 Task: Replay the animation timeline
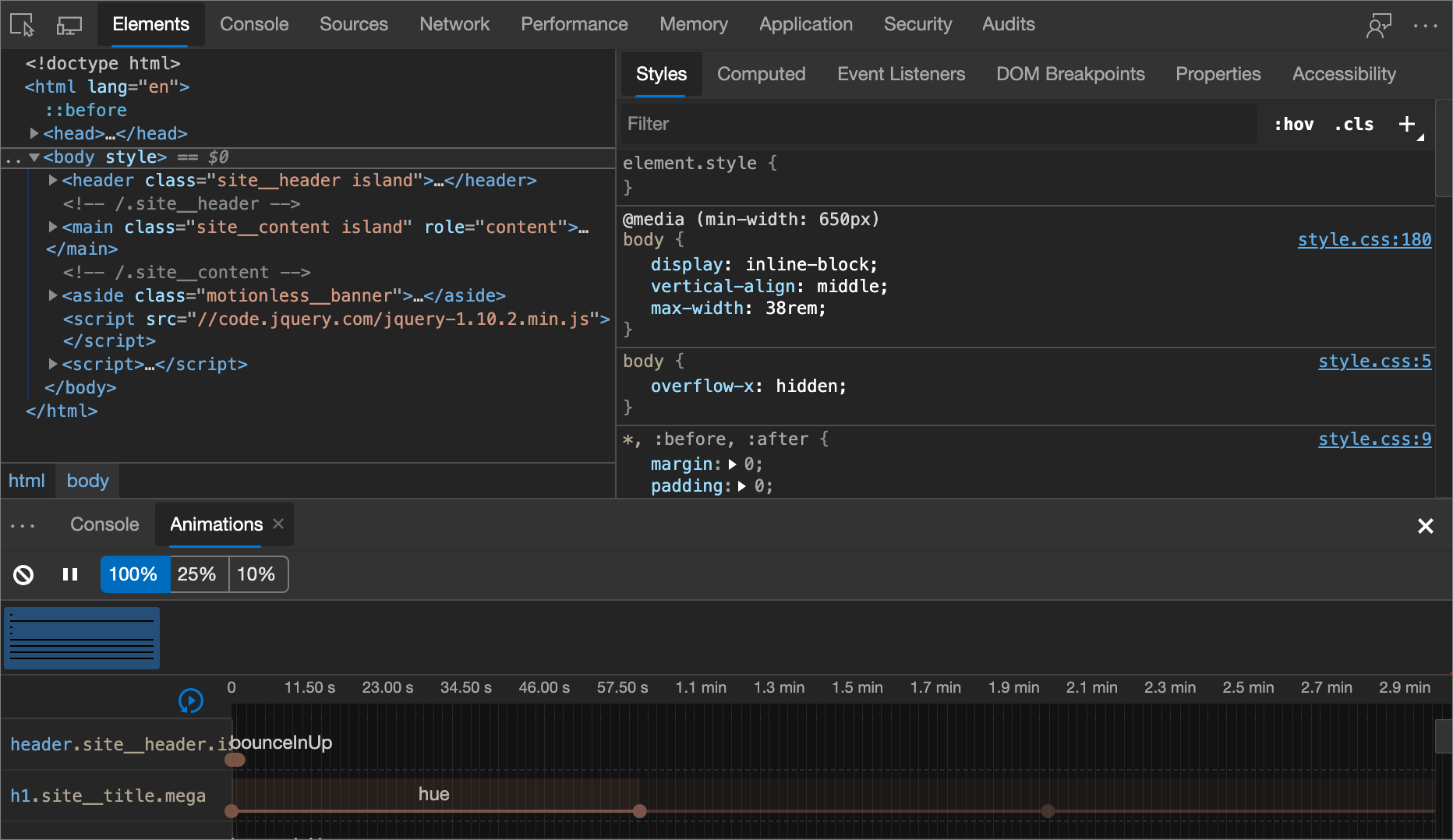(191, 701)
